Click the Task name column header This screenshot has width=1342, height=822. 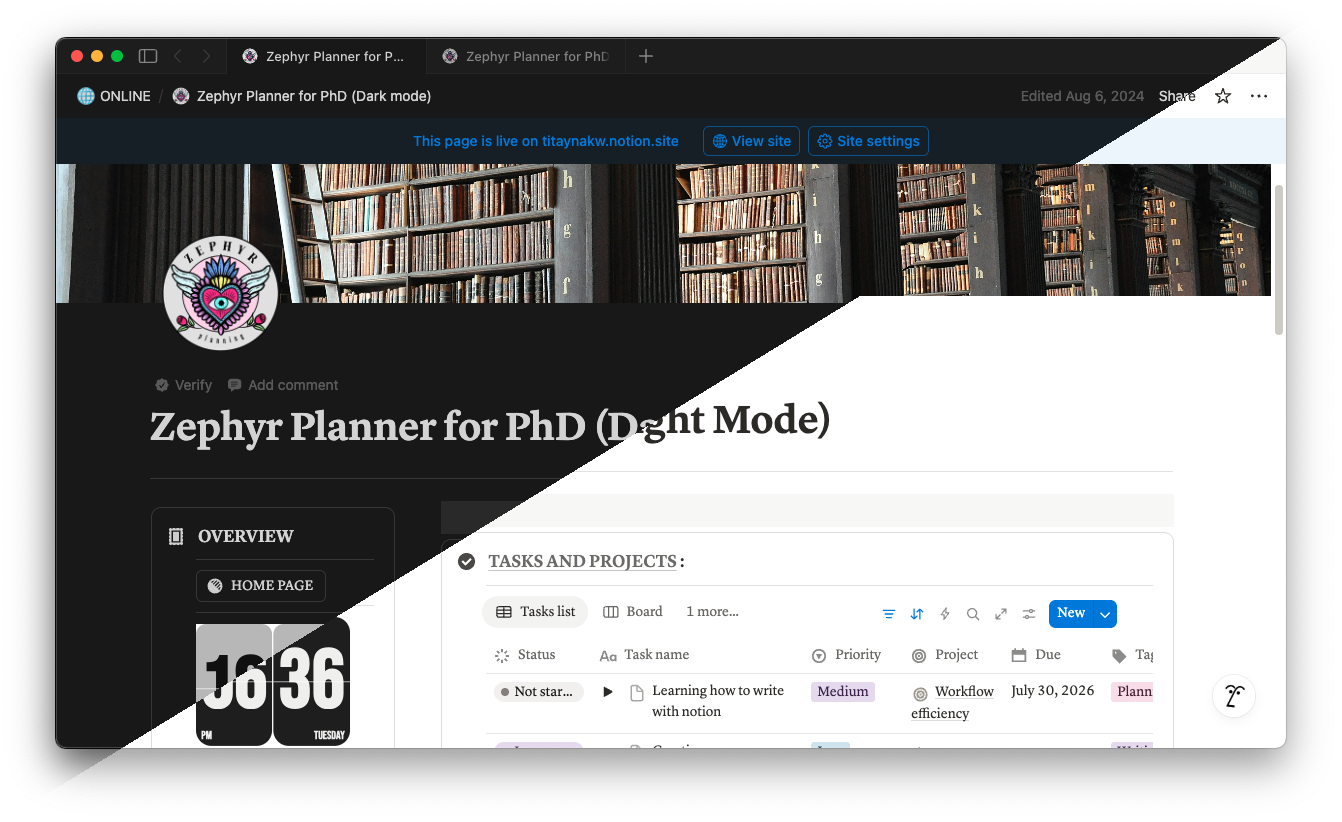click(x=644, y=655)
